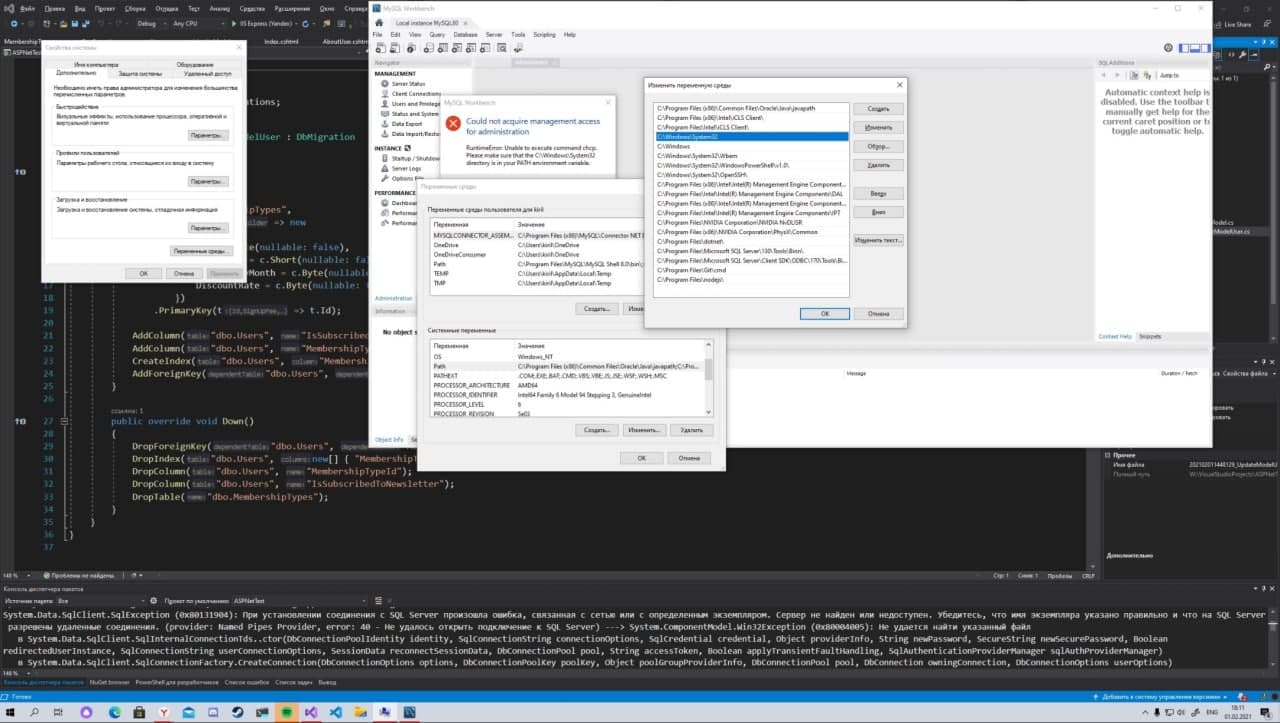Open Steam from the taskbar
The width and height of the screenshot is (1280, 723).
pos(237,712)
